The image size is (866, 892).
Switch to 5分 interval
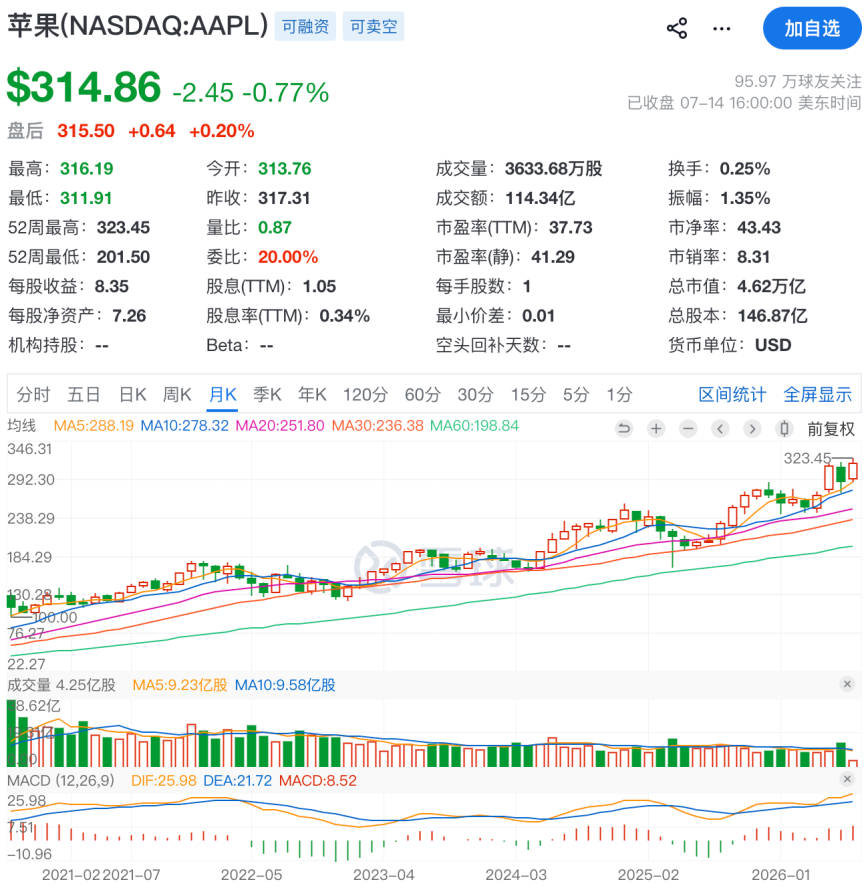tap(576, 394)
